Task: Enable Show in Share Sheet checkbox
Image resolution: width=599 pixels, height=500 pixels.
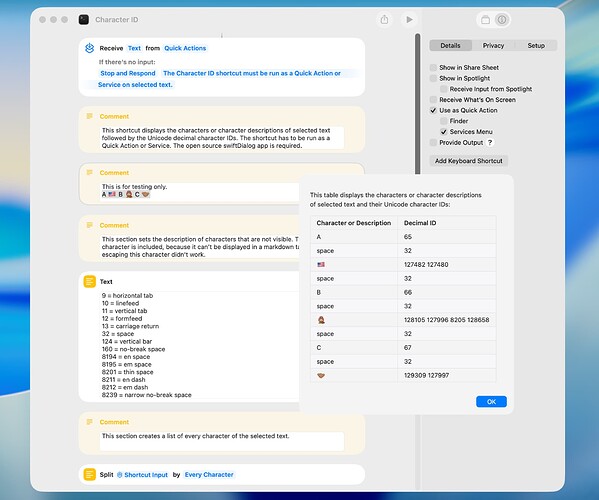Action: pos(433,68)
